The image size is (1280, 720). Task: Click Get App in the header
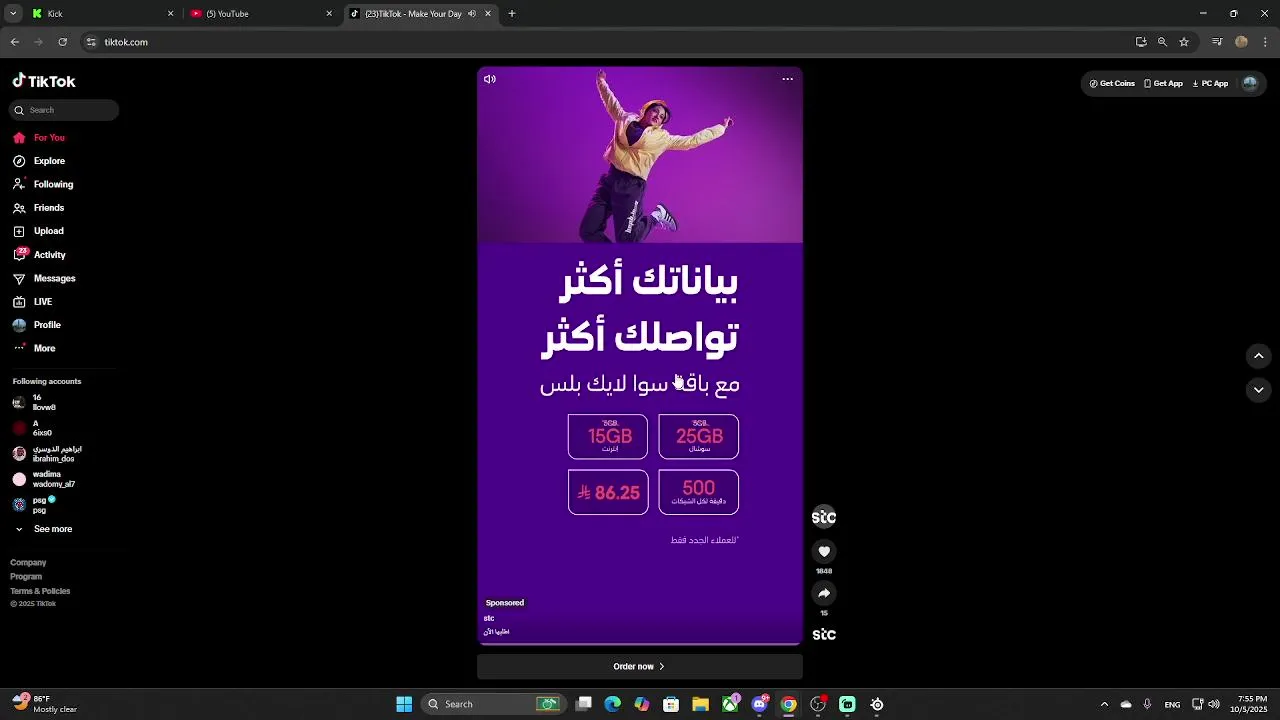pyautogui.click(x=1163, y=84)
